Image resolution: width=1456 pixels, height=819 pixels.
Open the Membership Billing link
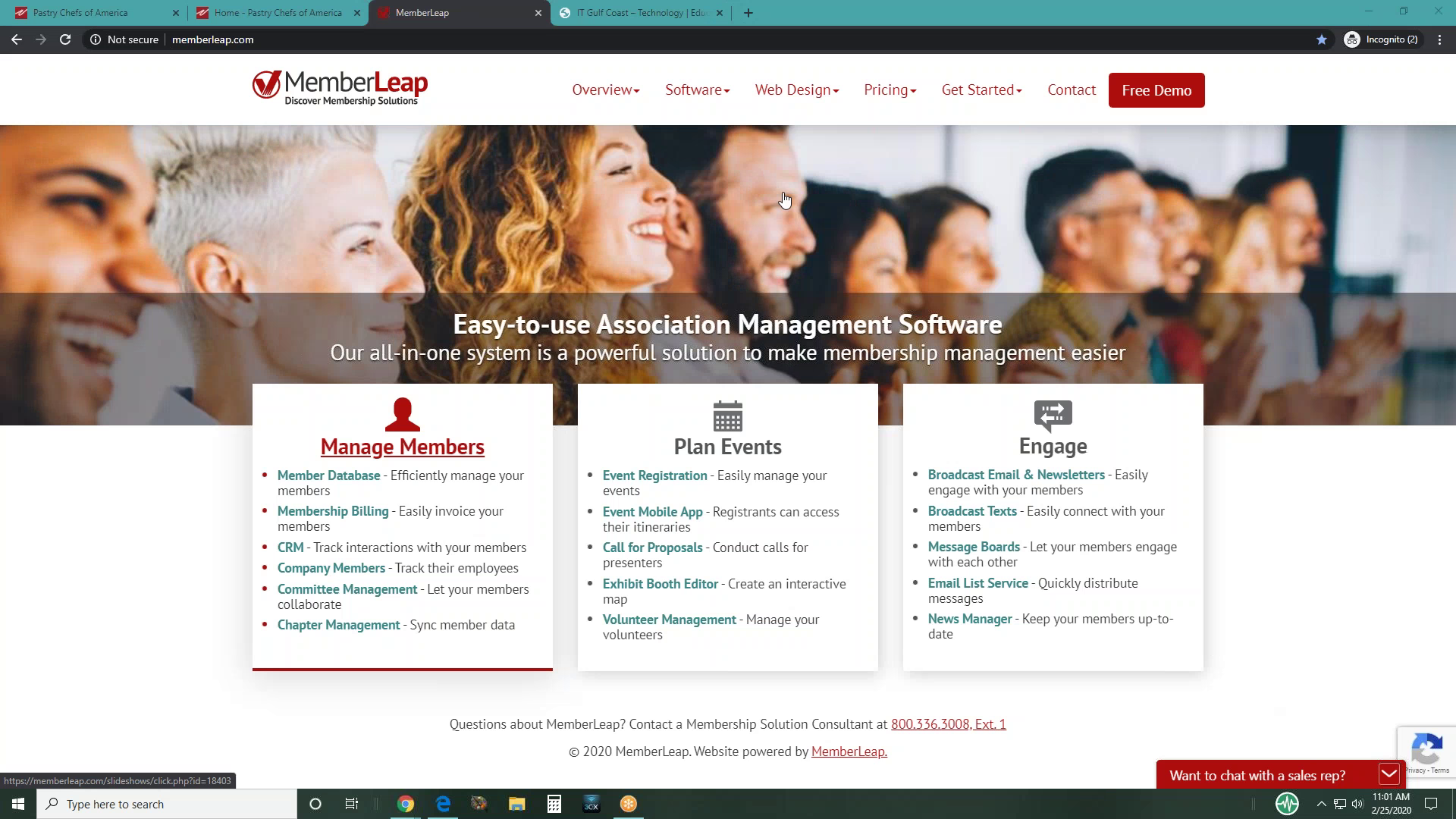[x=333, y=511]
